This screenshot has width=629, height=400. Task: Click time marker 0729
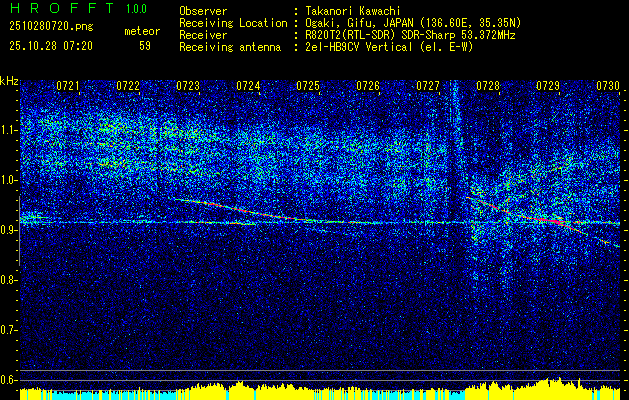tap(548, 86)
